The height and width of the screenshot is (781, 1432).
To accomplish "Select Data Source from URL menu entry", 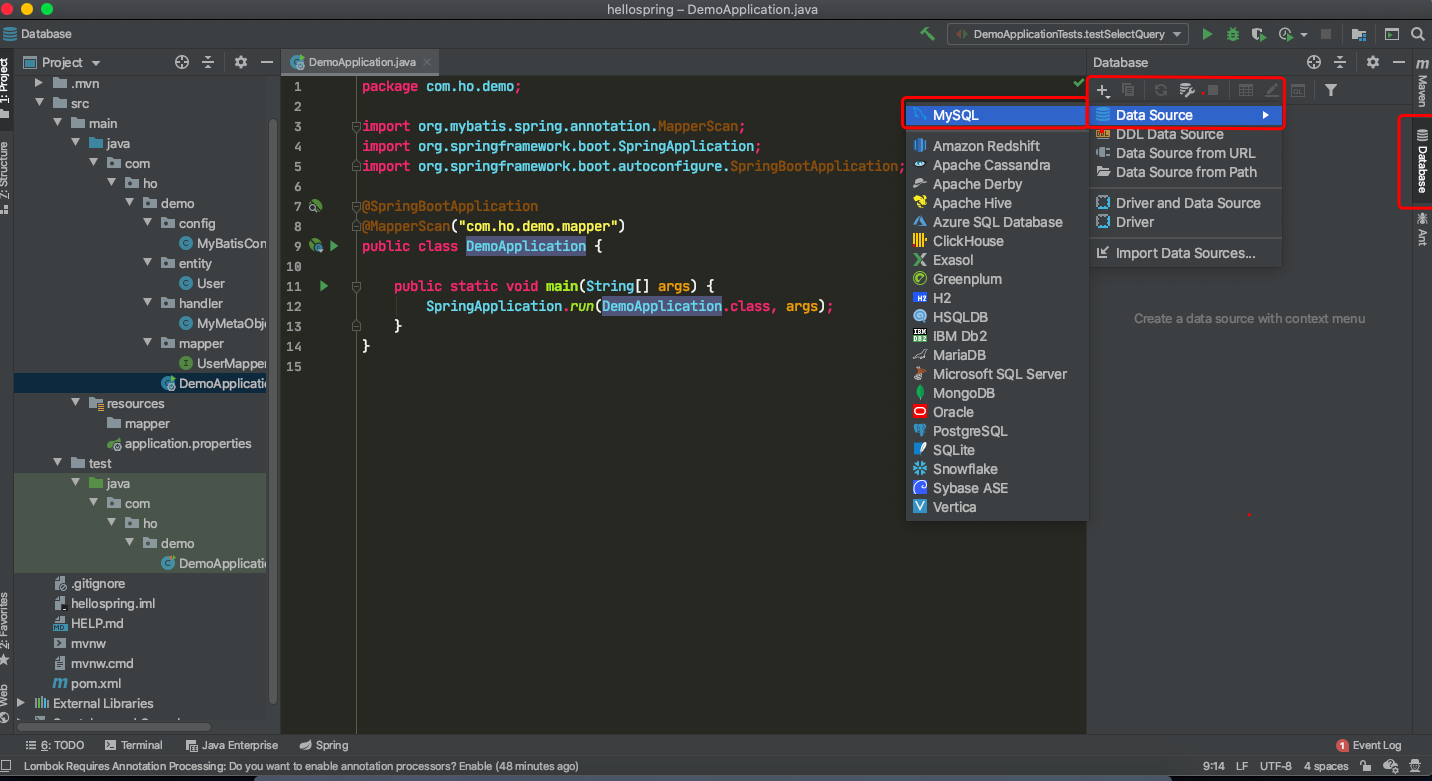I will [1186, 153].
